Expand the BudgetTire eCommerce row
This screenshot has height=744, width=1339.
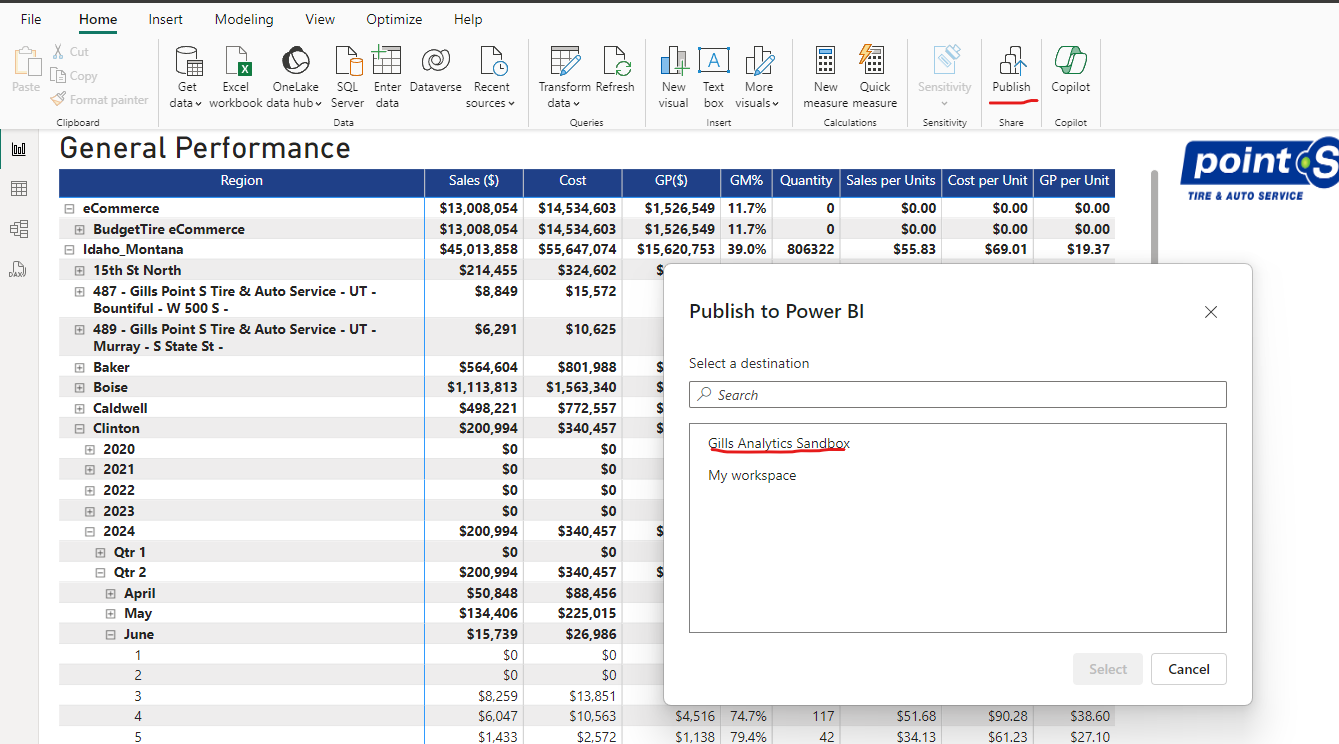point(80,230)
